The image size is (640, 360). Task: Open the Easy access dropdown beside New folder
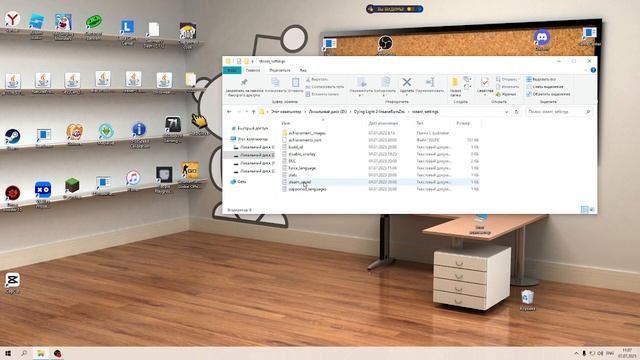pos(467,87)
